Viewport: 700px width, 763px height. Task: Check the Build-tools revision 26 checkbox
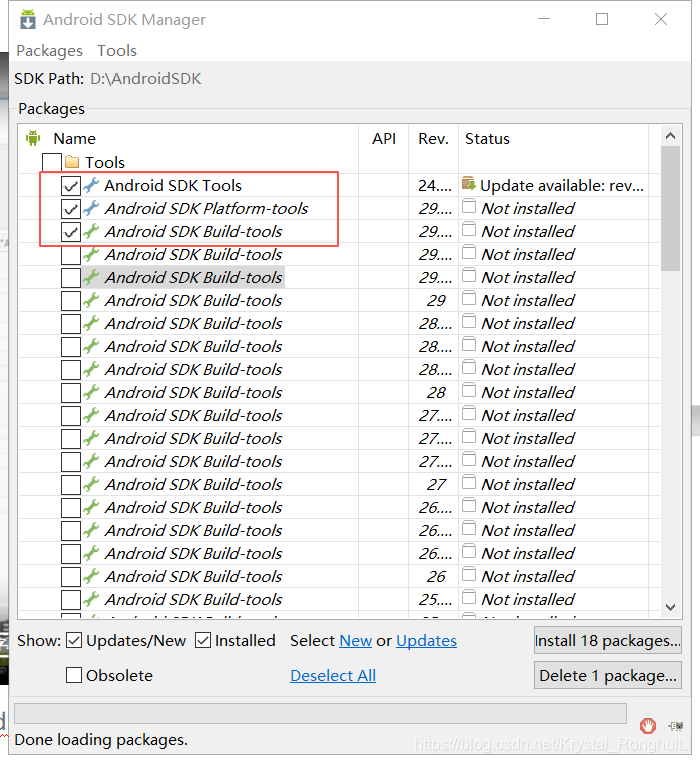pos(71,576)
